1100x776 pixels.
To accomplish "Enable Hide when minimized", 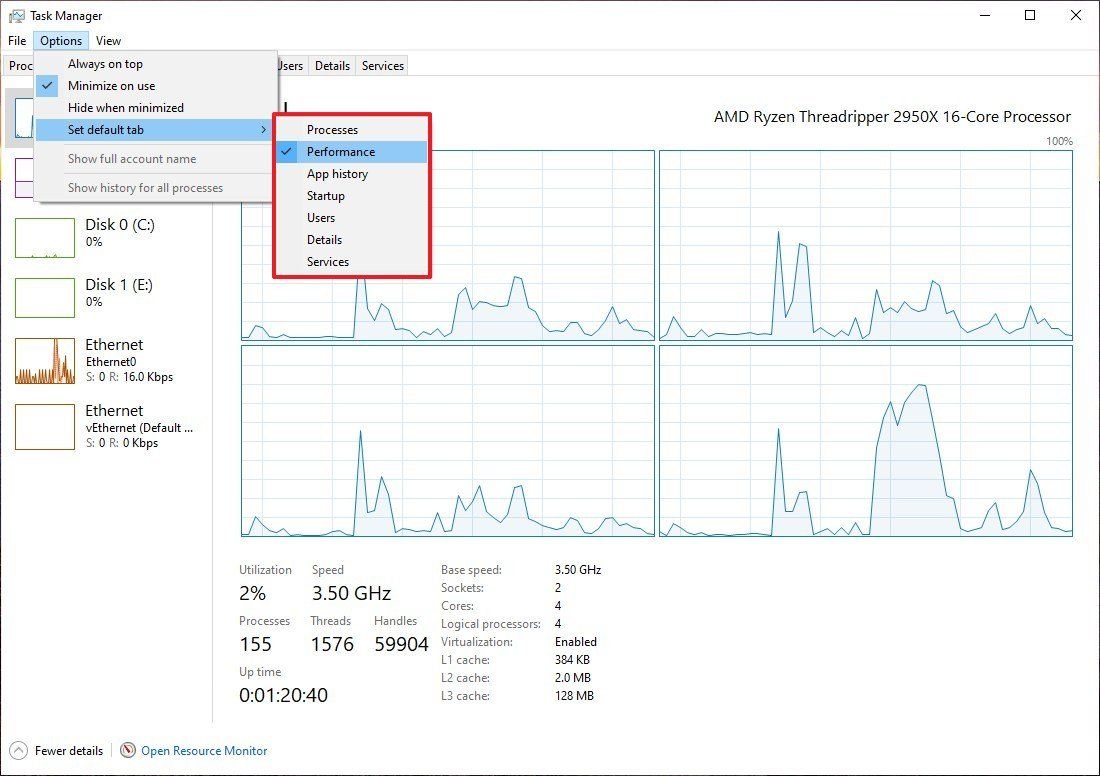I will click(x=125, y=107).
